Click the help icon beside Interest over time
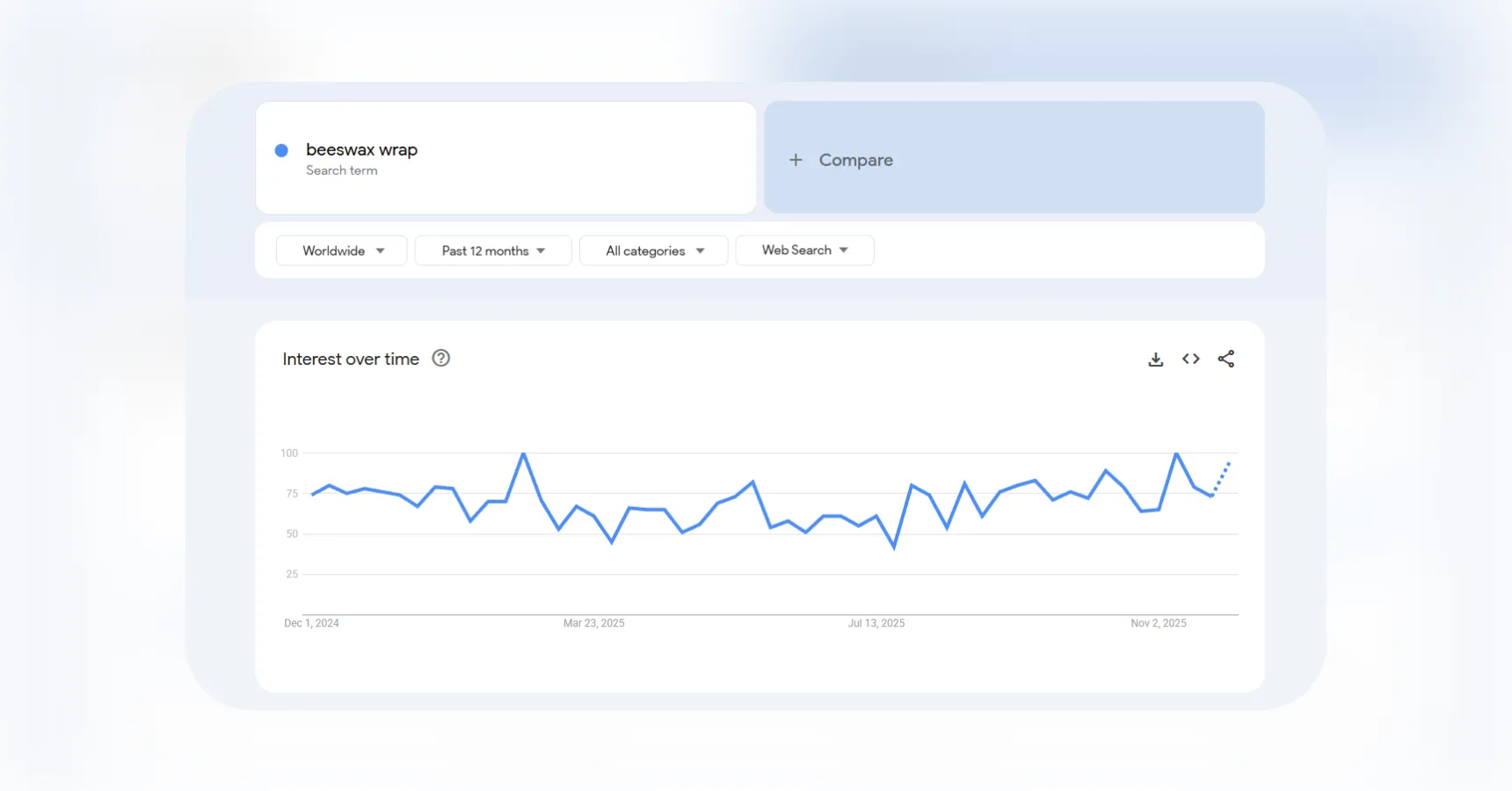This screenshot has height=791, width=1512. [x=440, y=359]
